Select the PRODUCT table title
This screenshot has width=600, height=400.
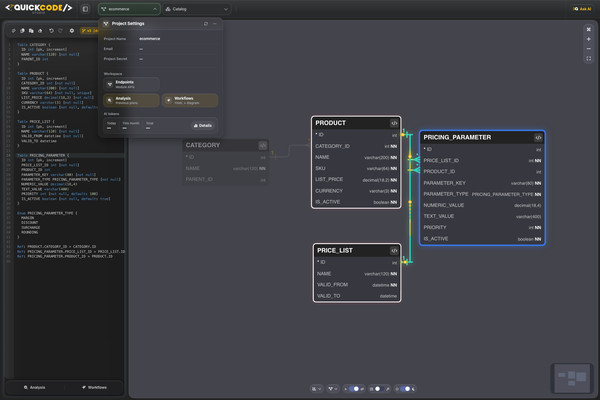point(330,123)
